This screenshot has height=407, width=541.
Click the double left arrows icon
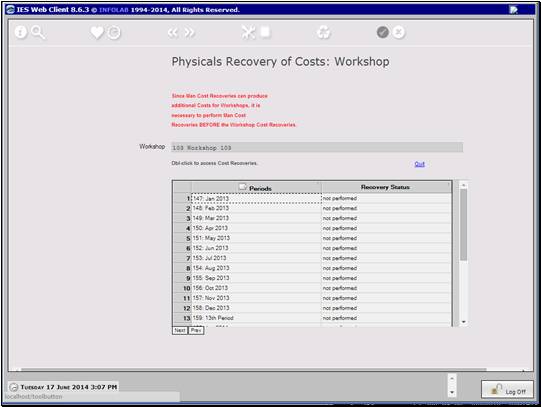point(173,33)
